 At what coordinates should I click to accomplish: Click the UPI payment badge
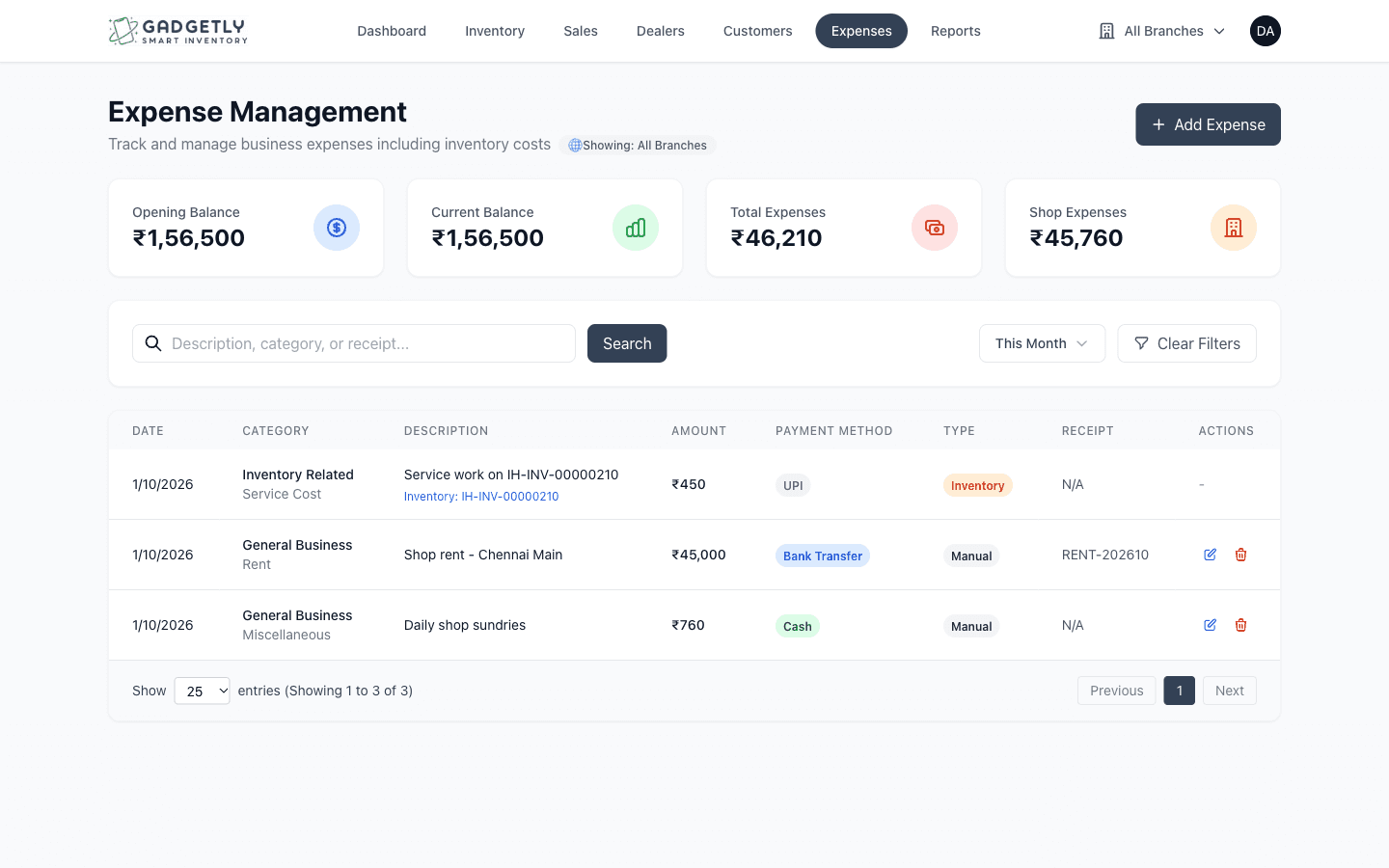point(793,485)
